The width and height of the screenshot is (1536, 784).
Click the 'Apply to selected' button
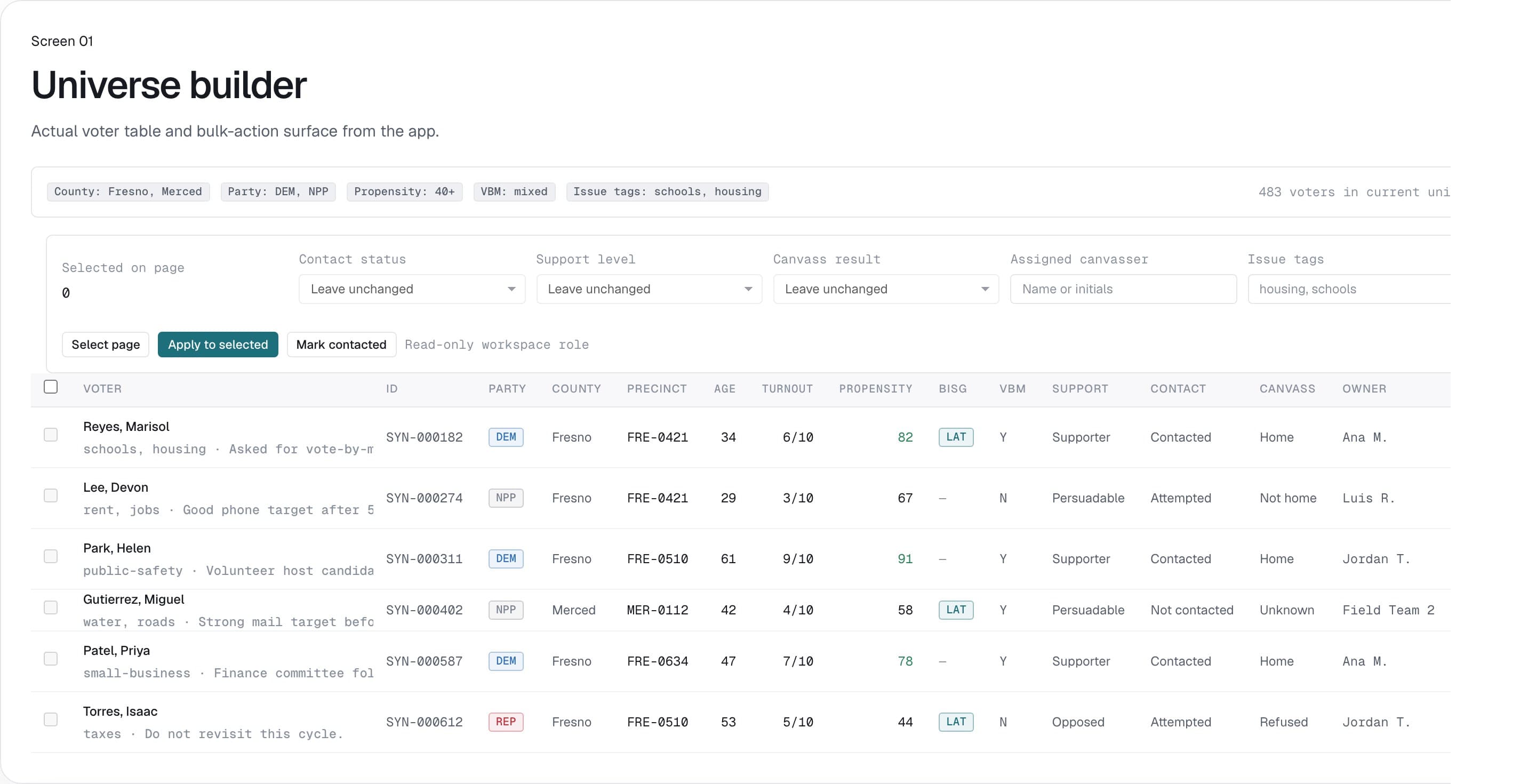pyautogui.click(x=218, y=344)
